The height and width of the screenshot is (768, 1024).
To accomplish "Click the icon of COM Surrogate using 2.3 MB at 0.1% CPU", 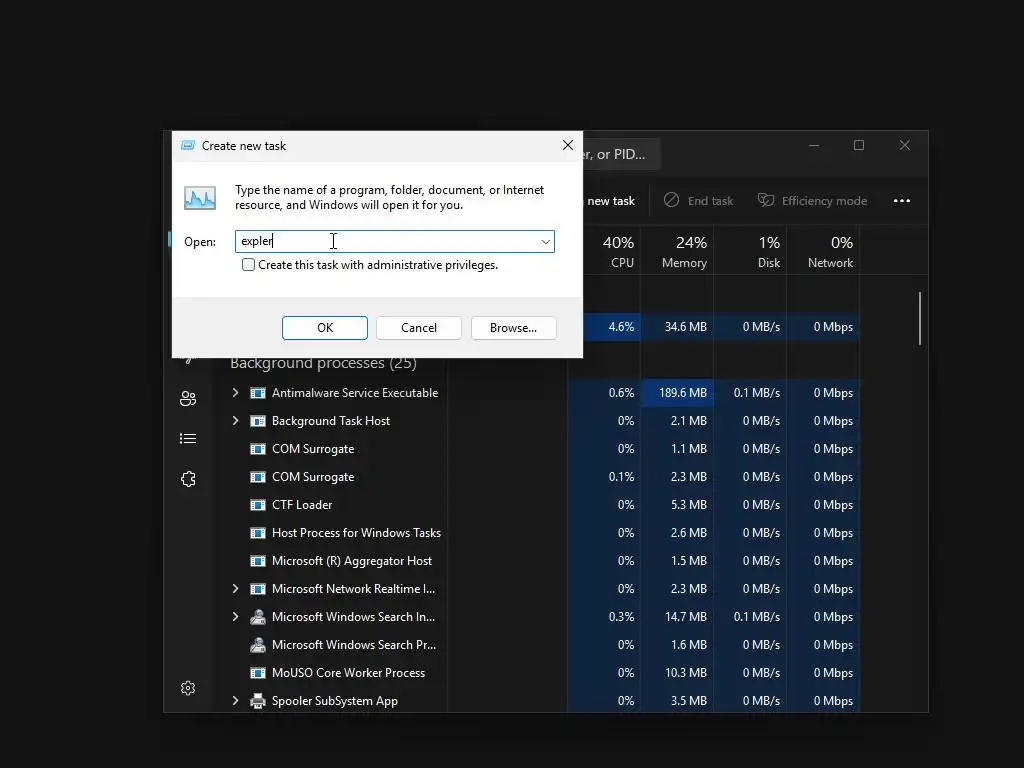I will coord(258,477).
